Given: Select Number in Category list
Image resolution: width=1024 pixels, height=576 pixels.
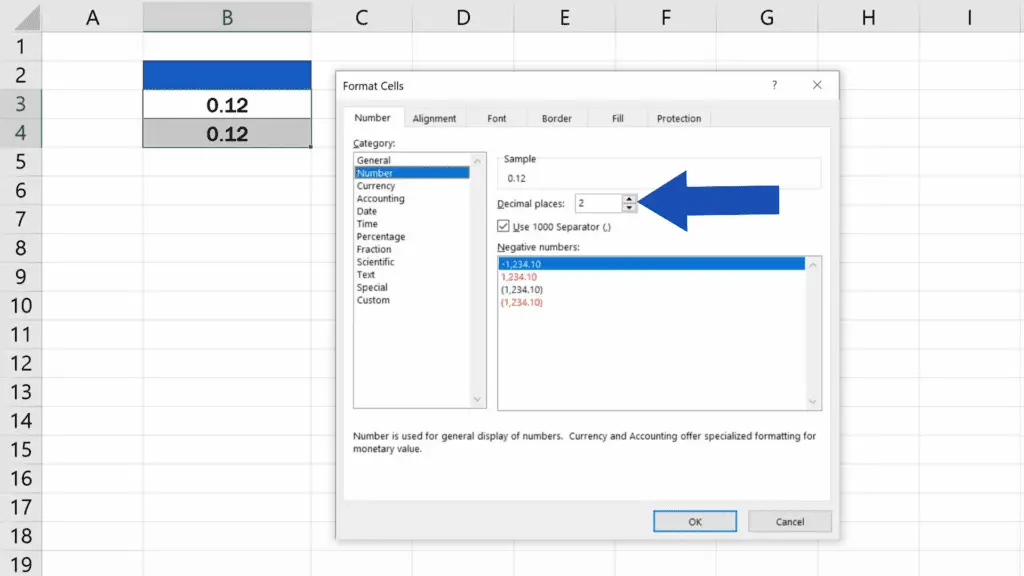Looking at the screenshot, I should tap(411, 173).
